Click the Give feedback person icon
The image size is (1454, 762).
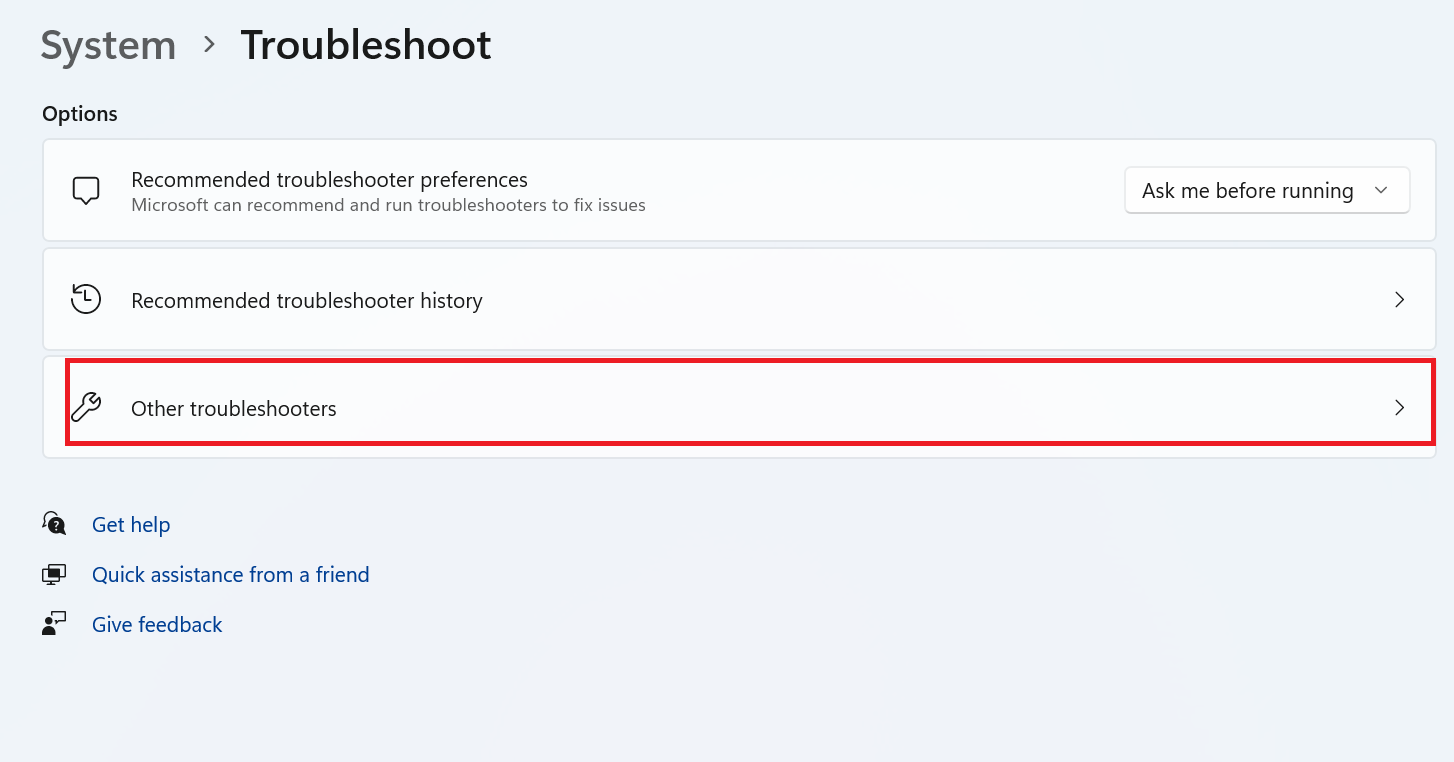(x=54, y=624)
